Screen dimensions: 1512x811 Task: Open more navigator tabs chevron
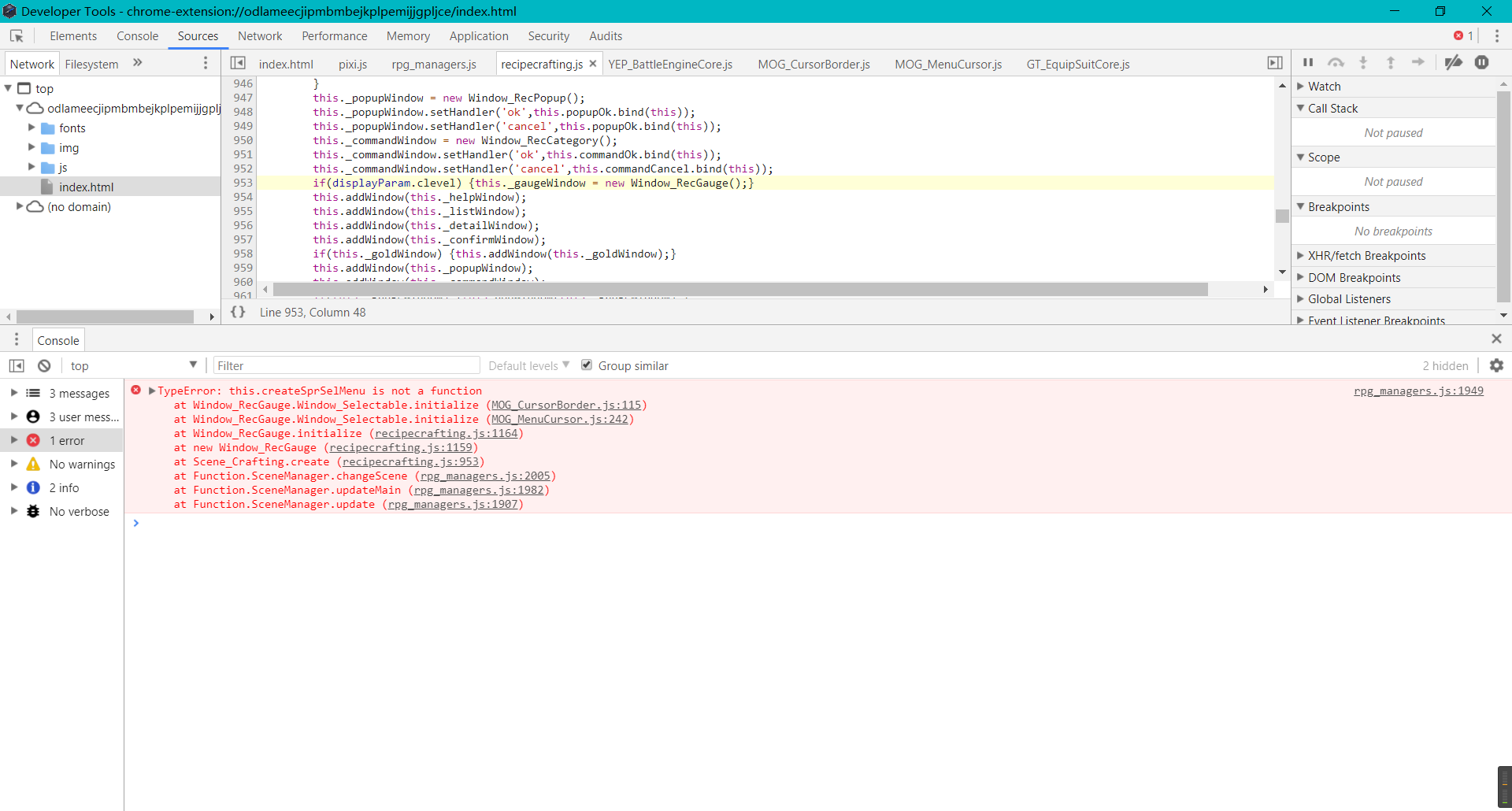click(138, 63)
